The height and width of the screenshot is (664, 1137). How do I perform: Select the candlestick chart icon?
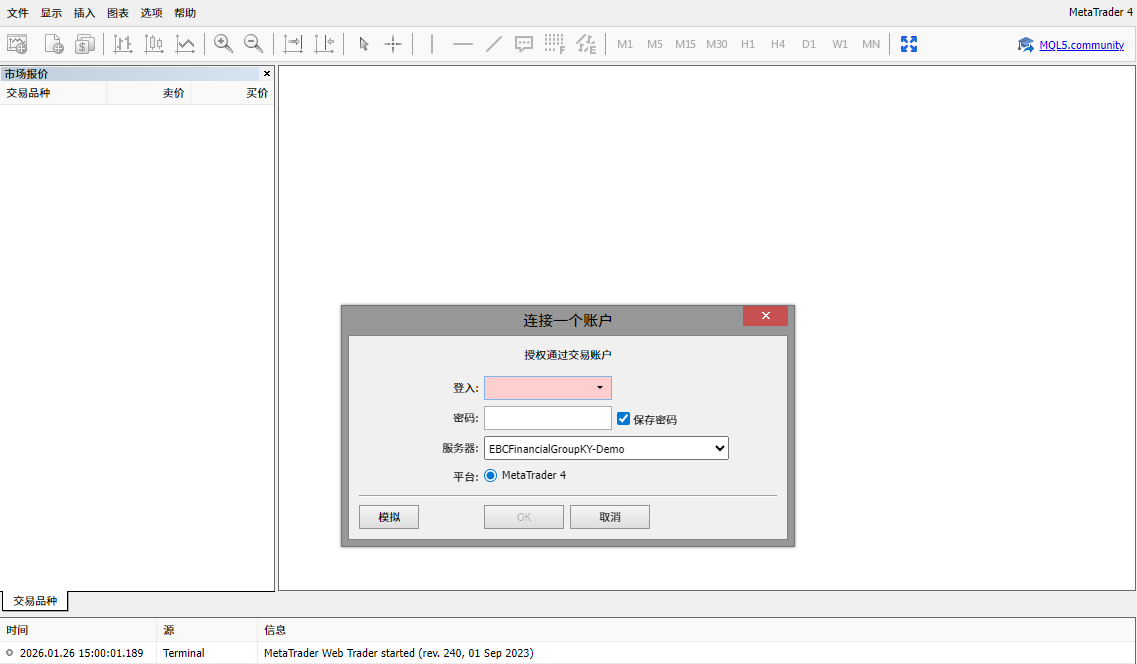coord(154,44)
